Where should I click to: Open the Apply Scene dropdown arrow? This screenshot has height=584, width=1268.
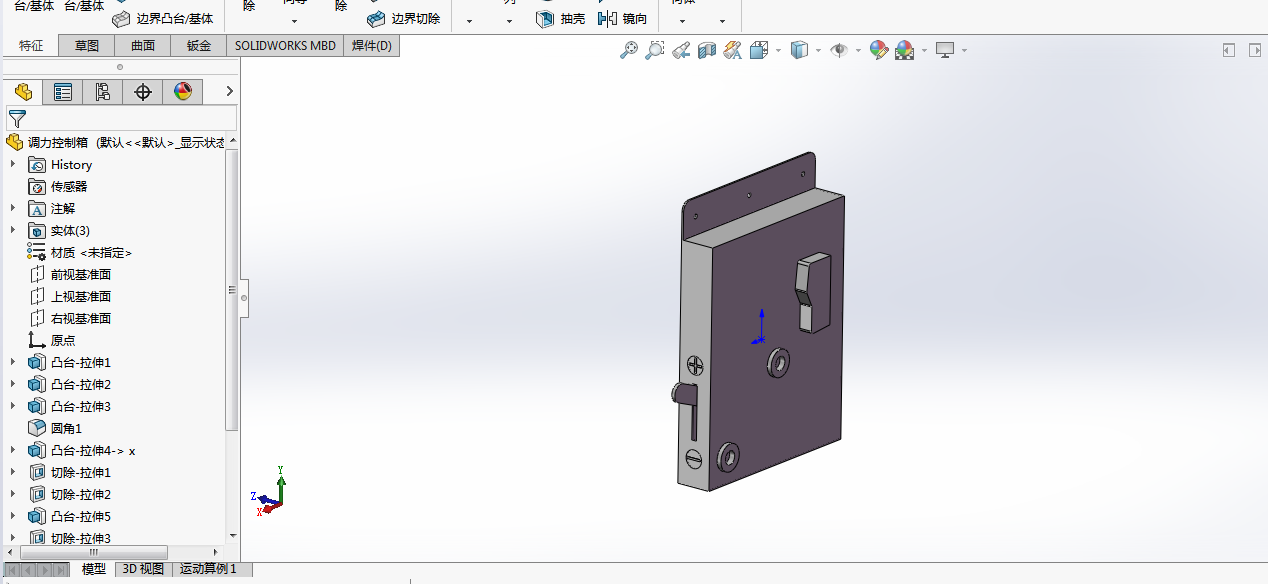click(924, 50)
